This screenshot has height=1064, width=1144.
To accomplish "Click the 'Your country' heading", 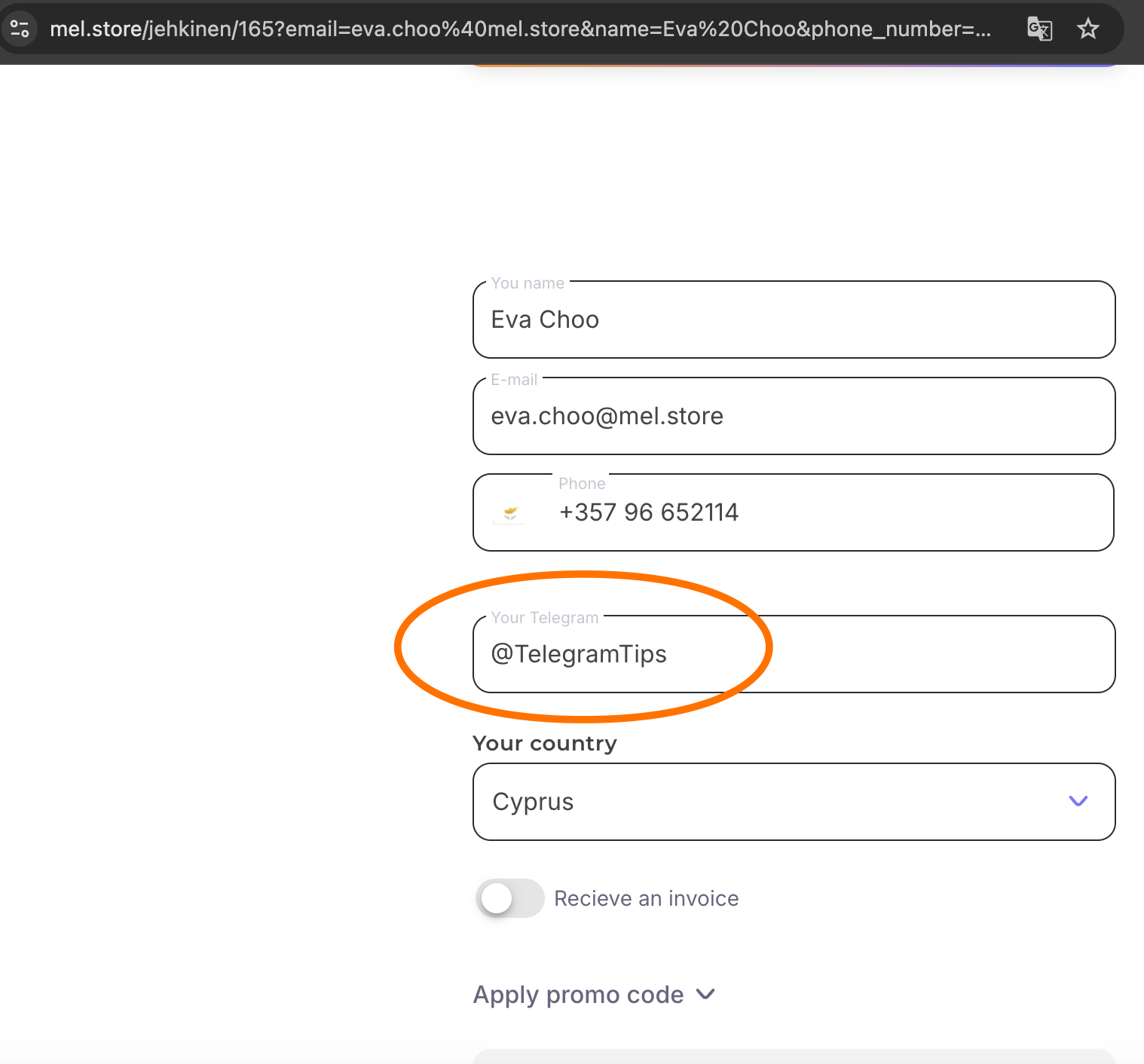I will (x=544, y=744).
